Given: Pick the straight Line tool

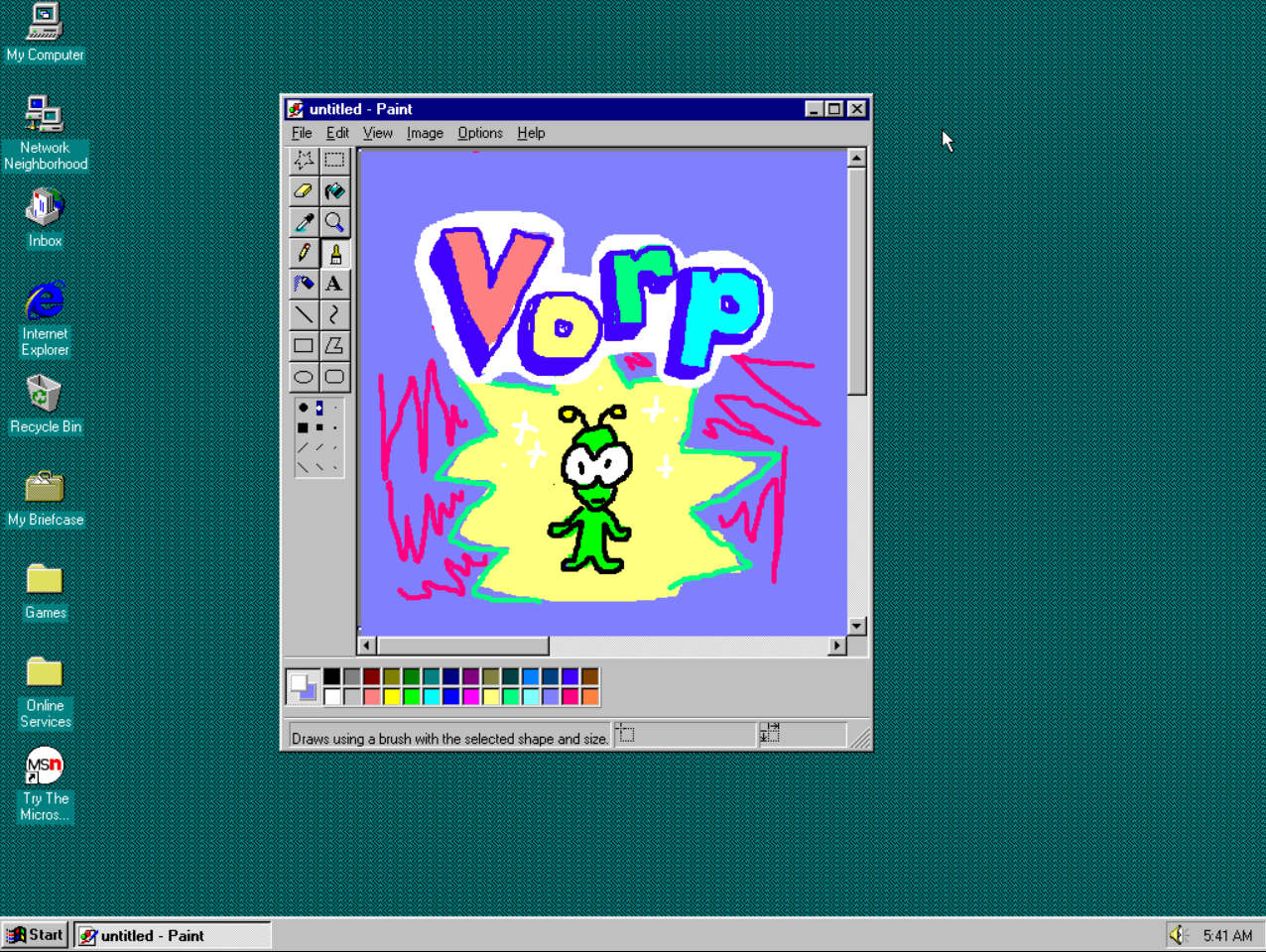Looking at the screenshot, I should [x=304, y=314].
